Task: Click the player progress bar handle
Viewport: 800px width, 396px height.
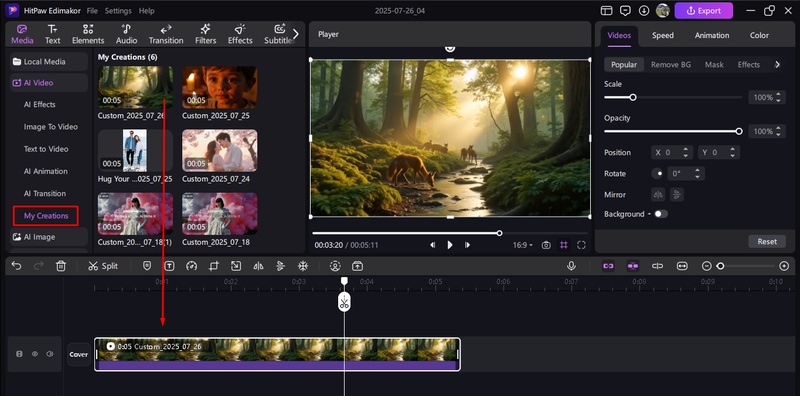Action: pos(499,233)
